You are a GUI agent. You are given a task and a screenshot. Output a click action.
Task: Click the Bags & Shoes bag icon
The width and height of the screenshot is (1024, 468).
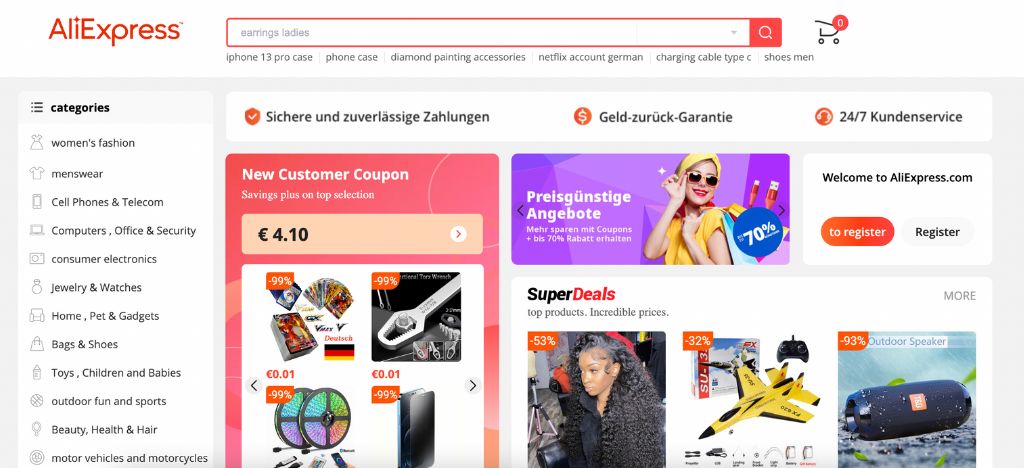[x=37, y=344]
